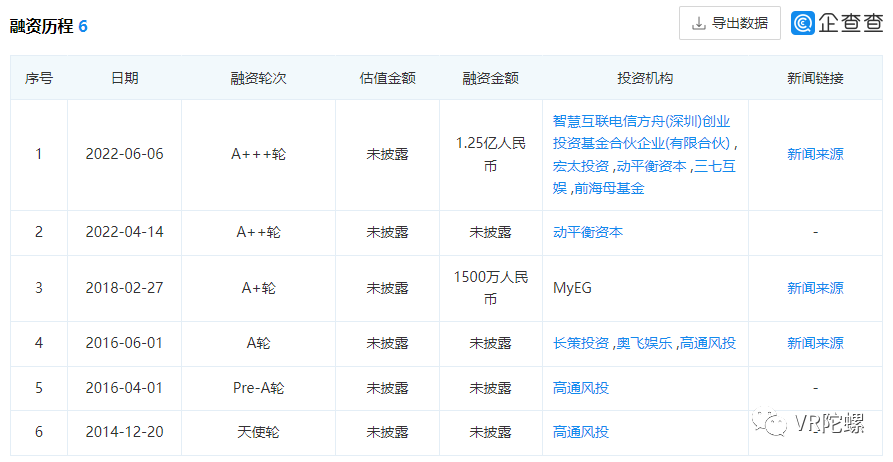
Task: Open the 企查查 logo icon
Action: [802, 23]
